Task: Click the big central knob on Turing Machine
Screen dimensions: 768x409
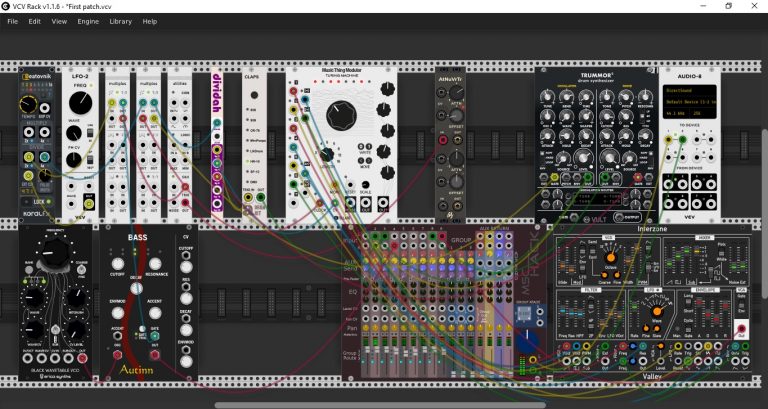Action: point(341,116)
